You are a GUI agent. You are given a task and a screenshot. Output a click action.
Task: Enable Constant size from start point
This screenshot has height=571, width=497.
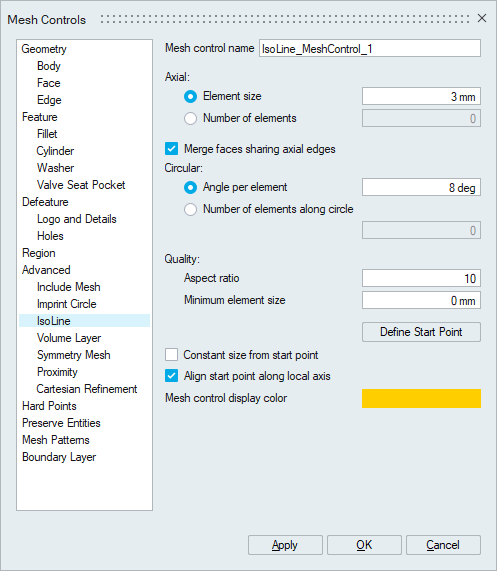[x=171, y=355]
